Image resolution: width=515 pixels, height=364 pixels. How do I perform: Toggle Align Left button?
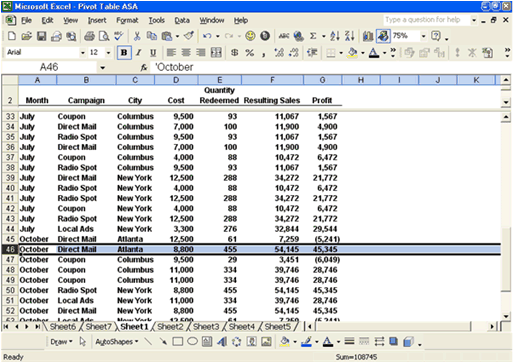(x=171, y=53)
